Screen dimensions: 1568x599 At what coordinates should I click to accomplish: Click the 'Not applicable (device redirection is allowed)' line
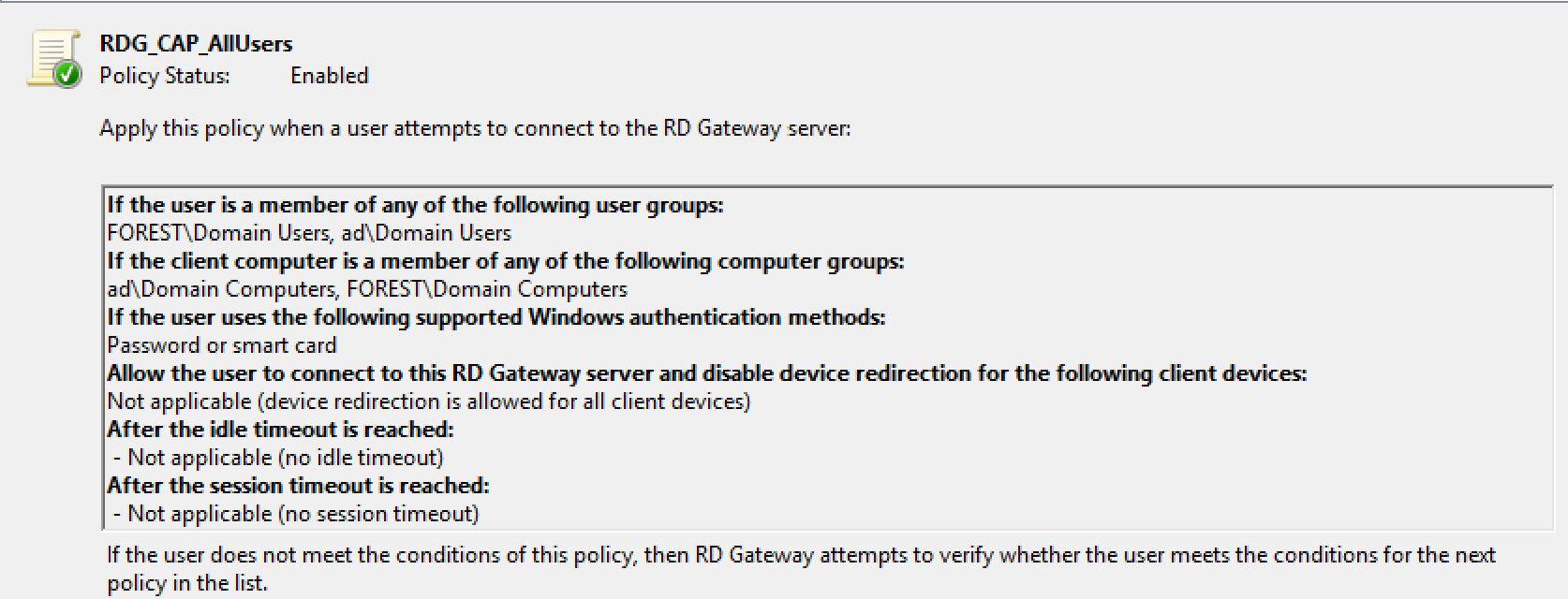pos(429,402)
